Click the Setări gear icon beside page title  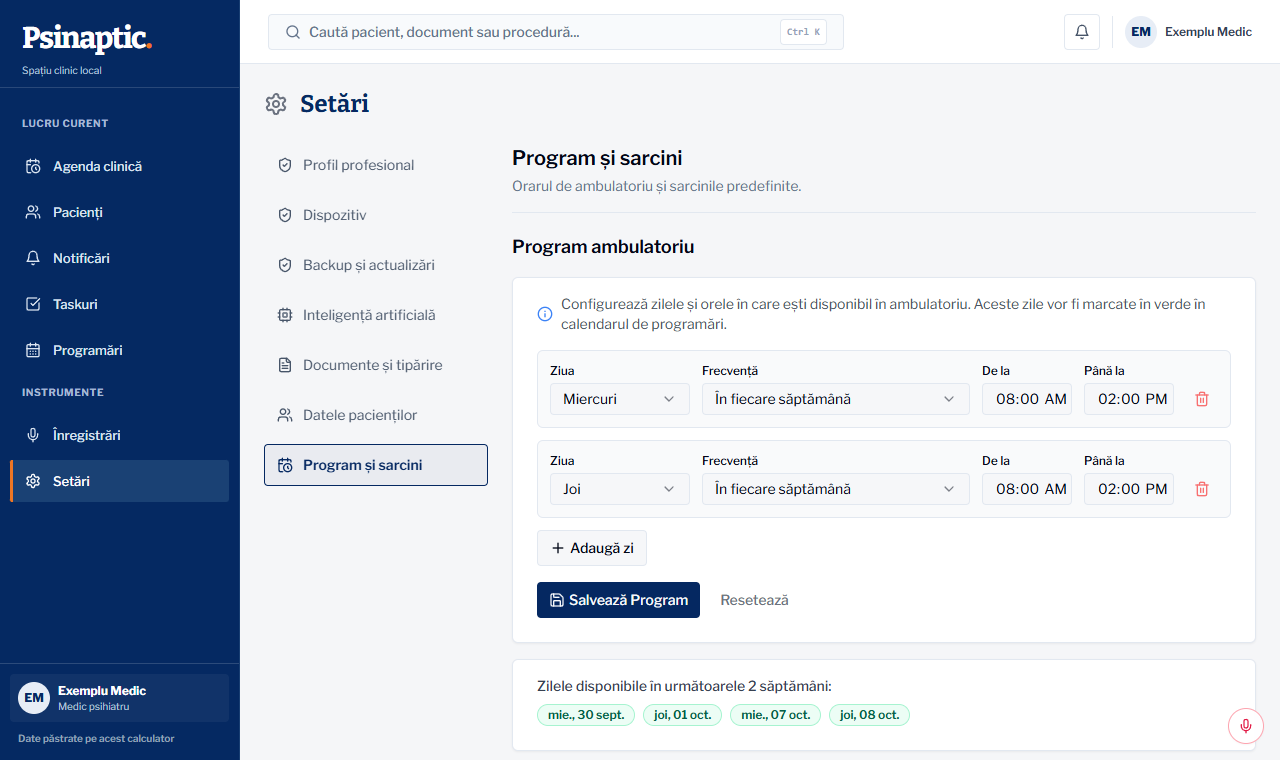[x=276, y=104]
